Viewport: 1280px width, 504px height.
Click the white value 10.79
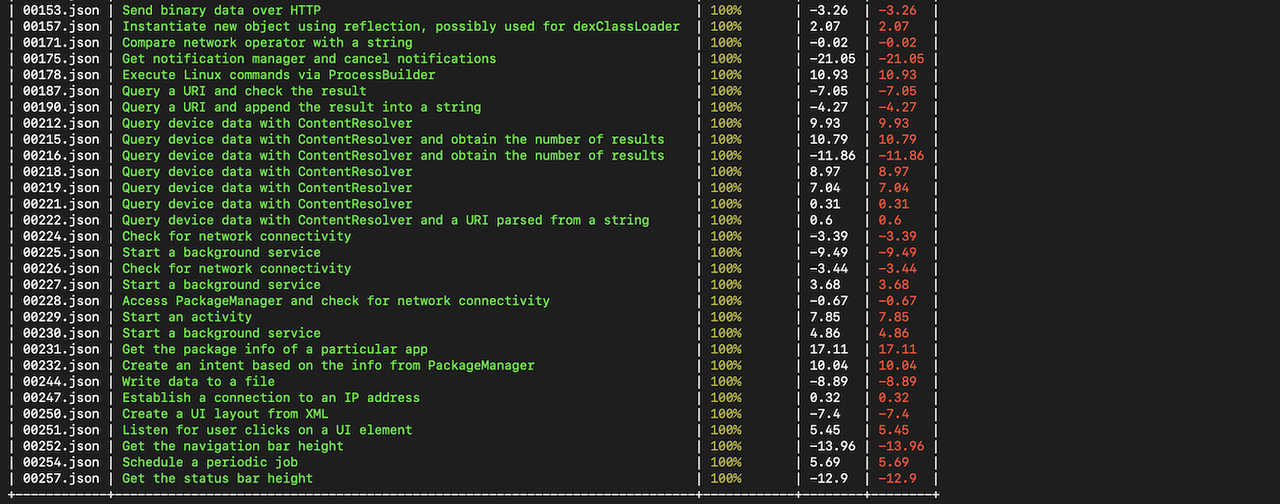(829, 139)
